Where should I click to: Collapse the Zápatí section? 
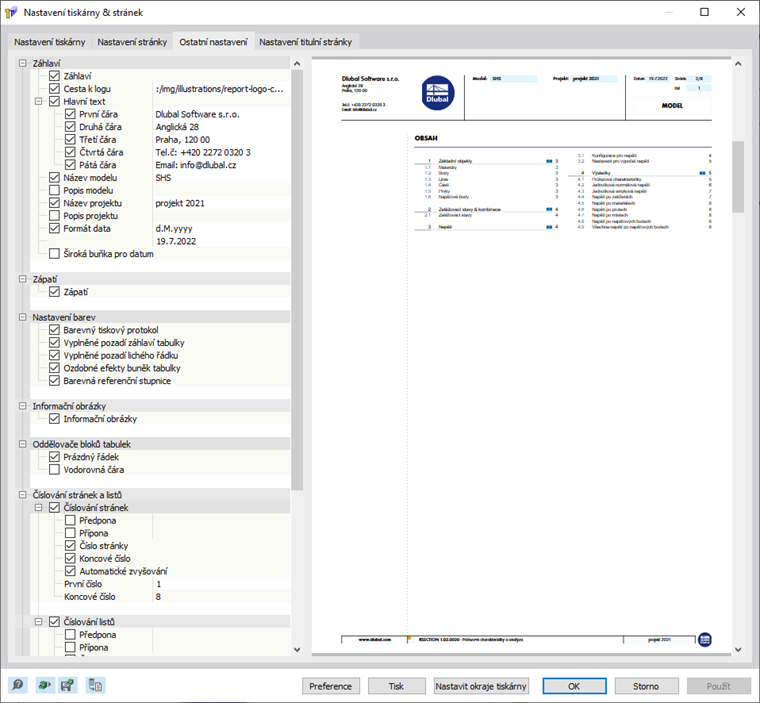(x=22, y=279)
